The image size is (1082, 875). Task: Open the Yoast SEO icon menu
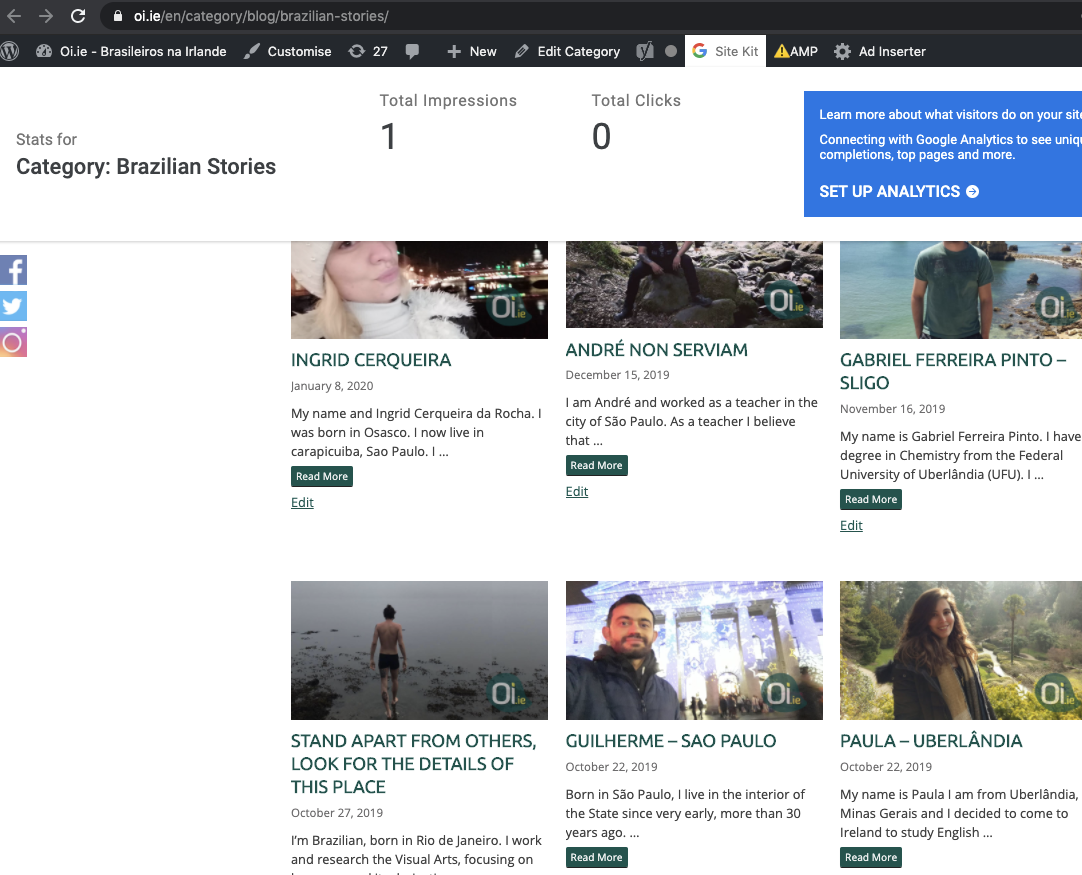pyautogui.click(x=645, y=51)
